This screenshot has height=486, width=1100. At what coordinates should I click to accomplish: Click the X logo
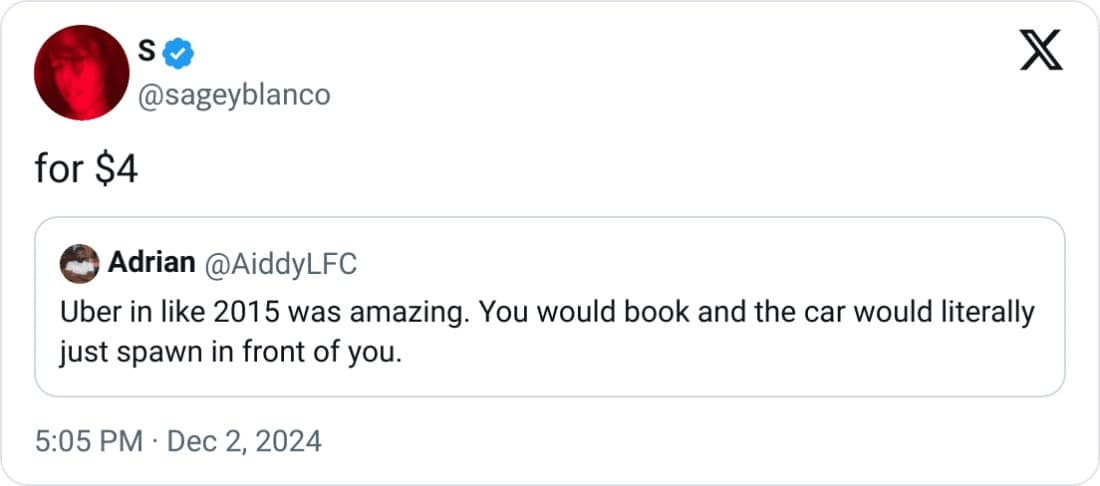[x=1041, y=48]
